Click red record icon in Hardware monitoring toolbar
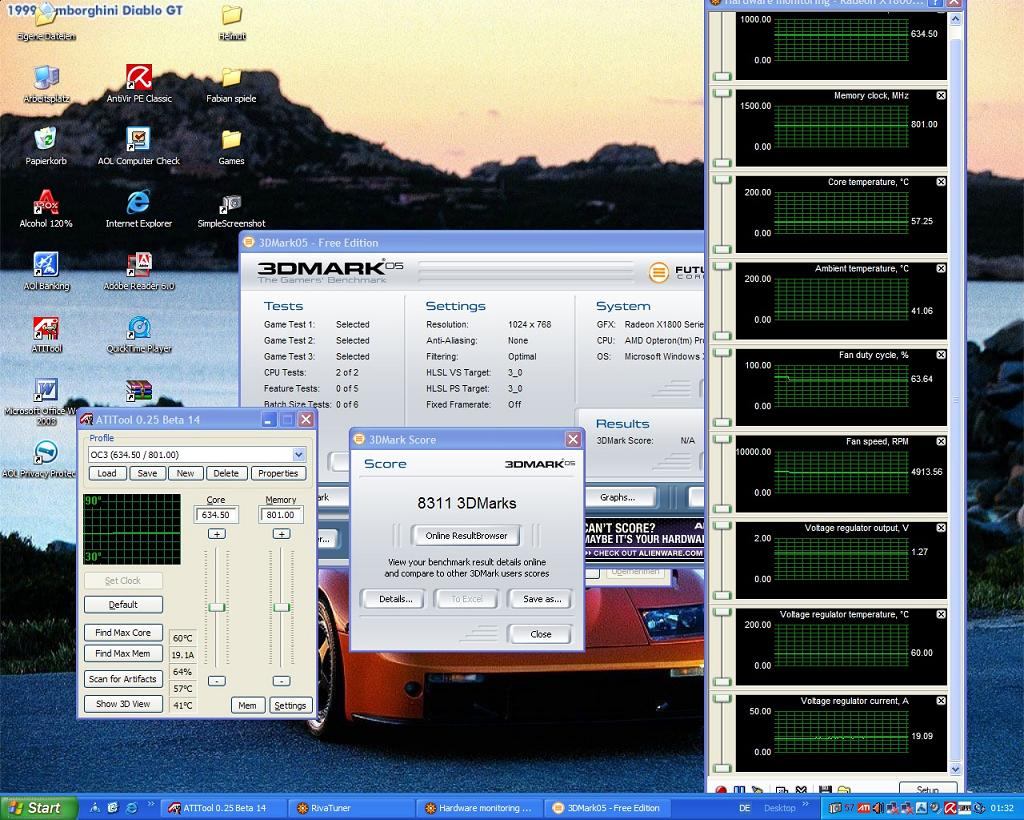 click(721, 791)
